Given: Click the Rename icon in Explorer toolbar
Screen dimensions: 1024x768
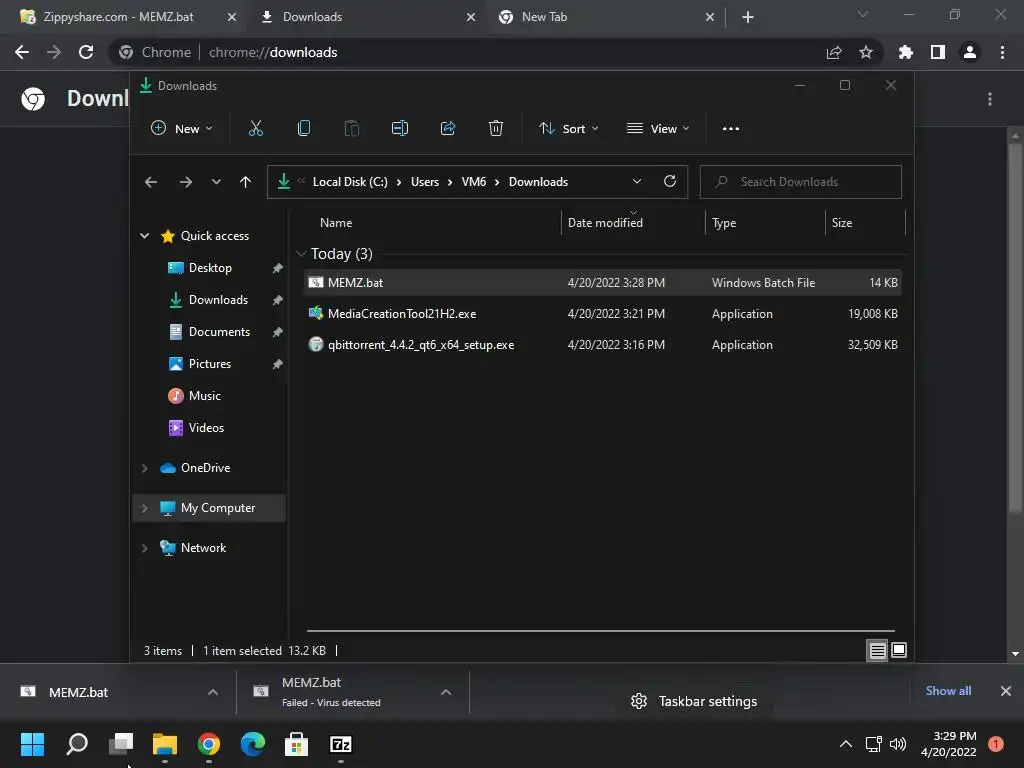Looking at the screenshot, I should click(400, 129).
